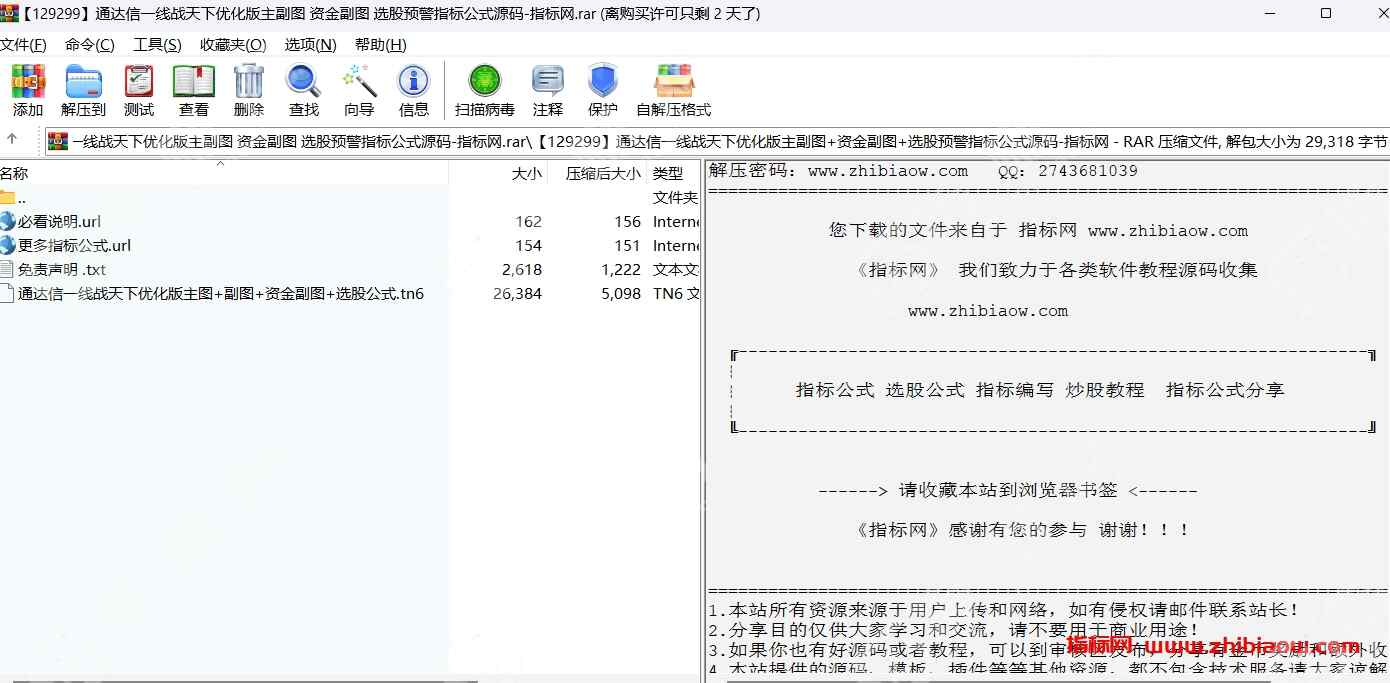Click the 添加 (Add) toolbar icon
Screen dimensions: 1390x683
(x=28, y=90)
